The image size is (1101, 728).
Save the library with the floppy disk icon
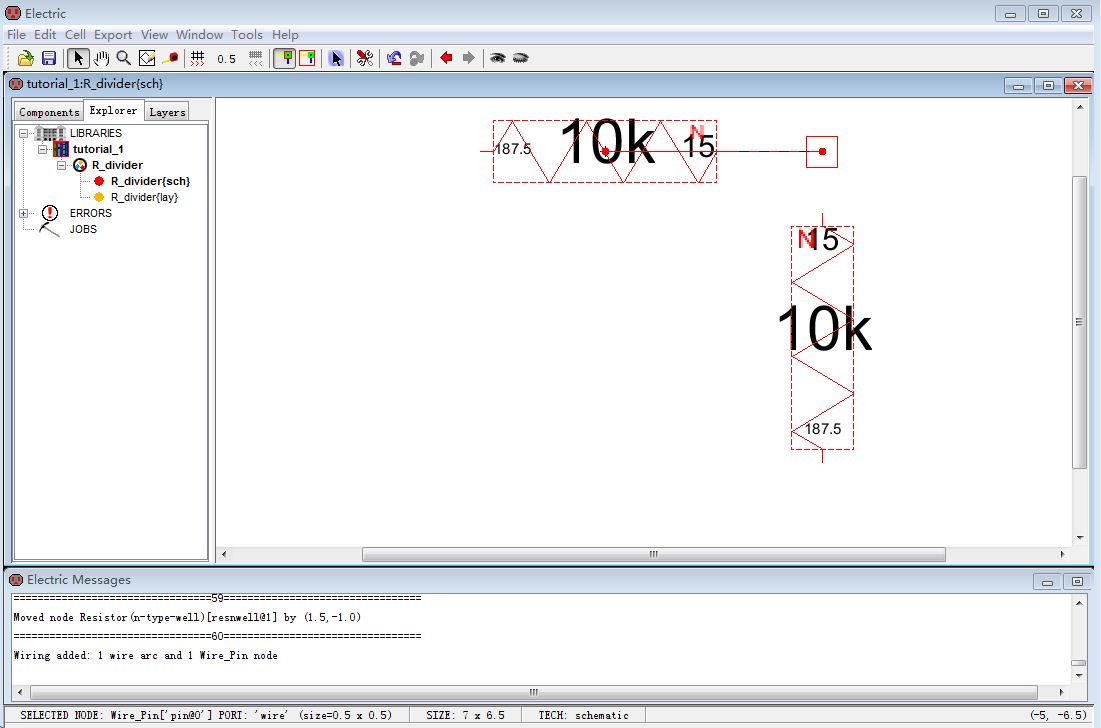point(48,58)
